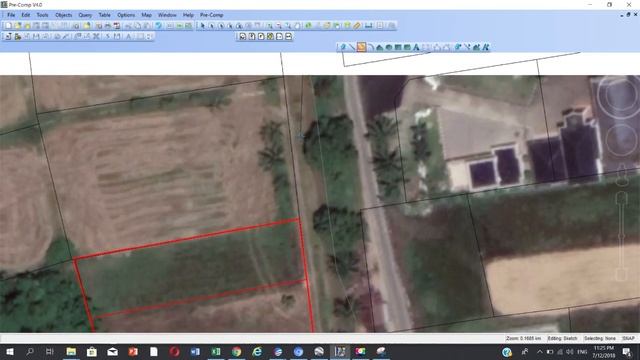Open the Pre-Comp menu
Screen dimensions: 640x360
point(211,15)
